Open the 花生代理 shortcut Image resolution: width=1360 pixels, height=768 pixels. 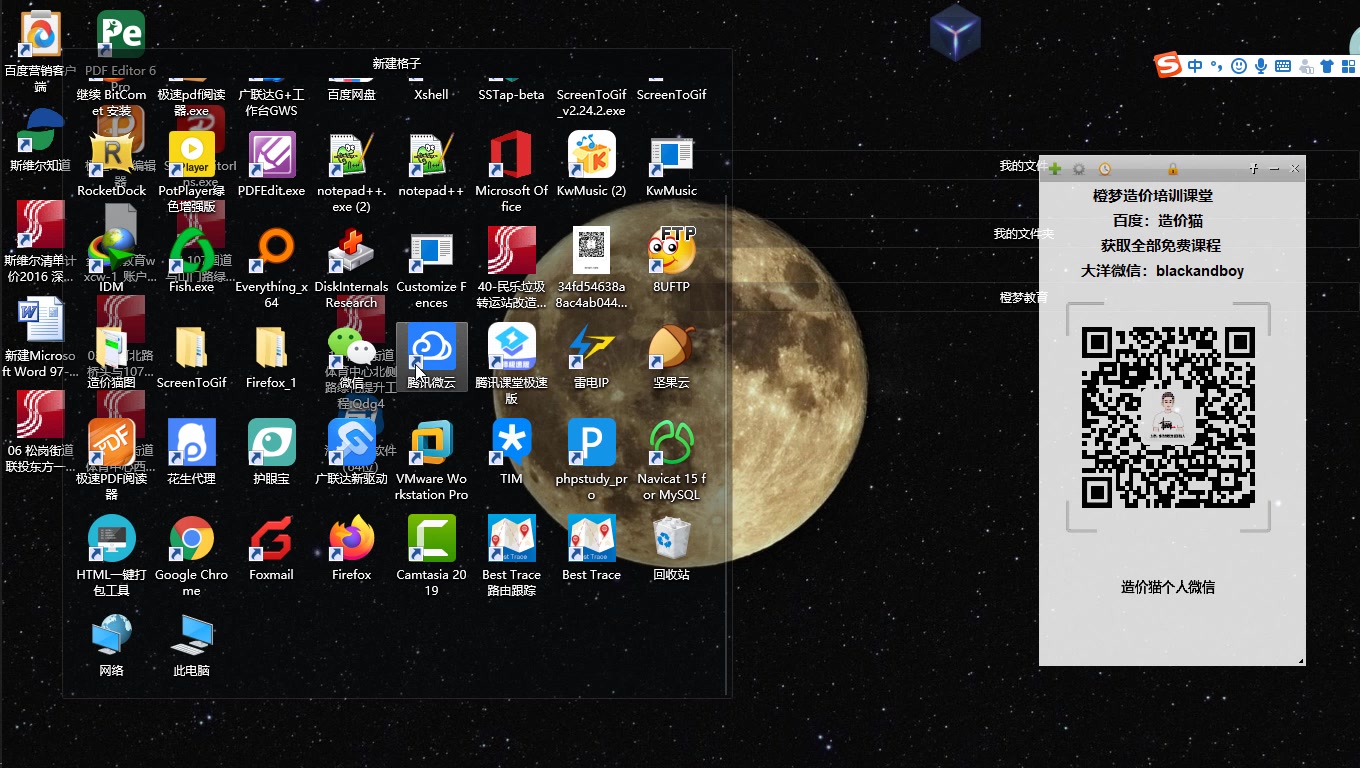coord(192,452)
